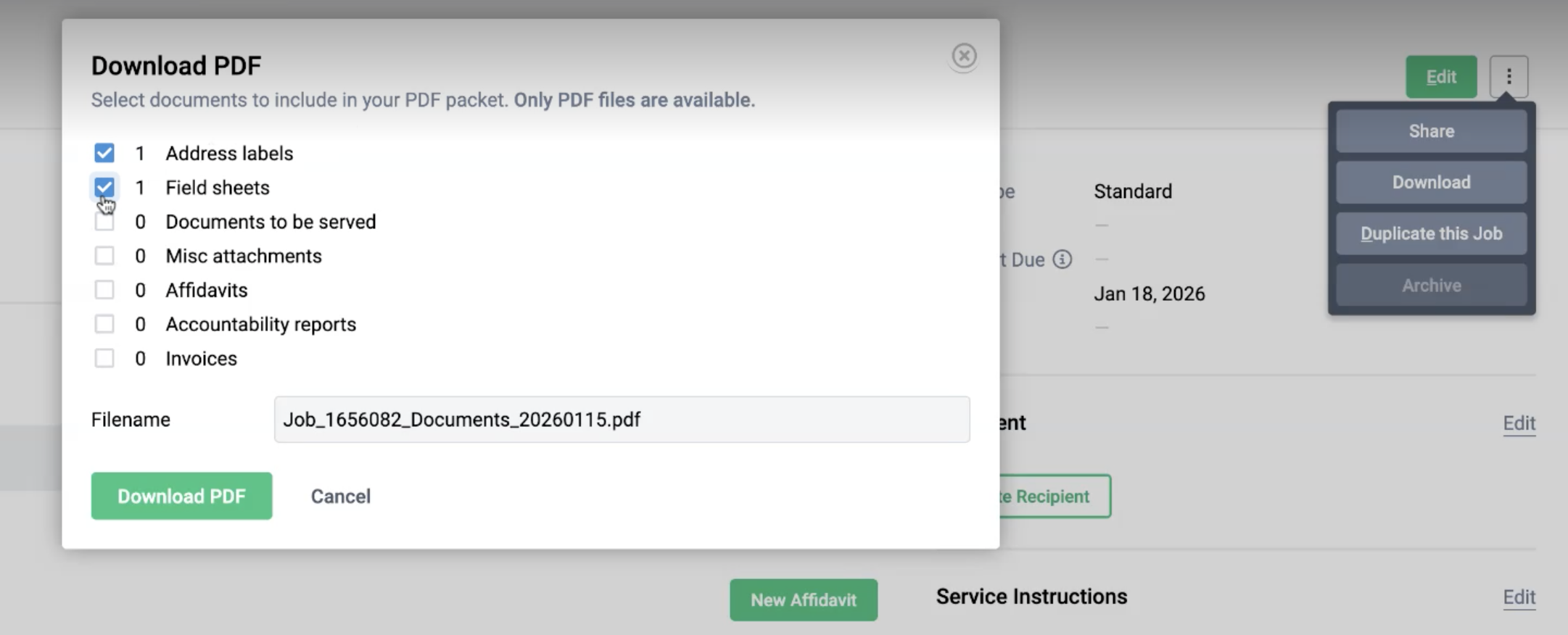
Task: Select Download in the options menu
Action: [1431, 183]
